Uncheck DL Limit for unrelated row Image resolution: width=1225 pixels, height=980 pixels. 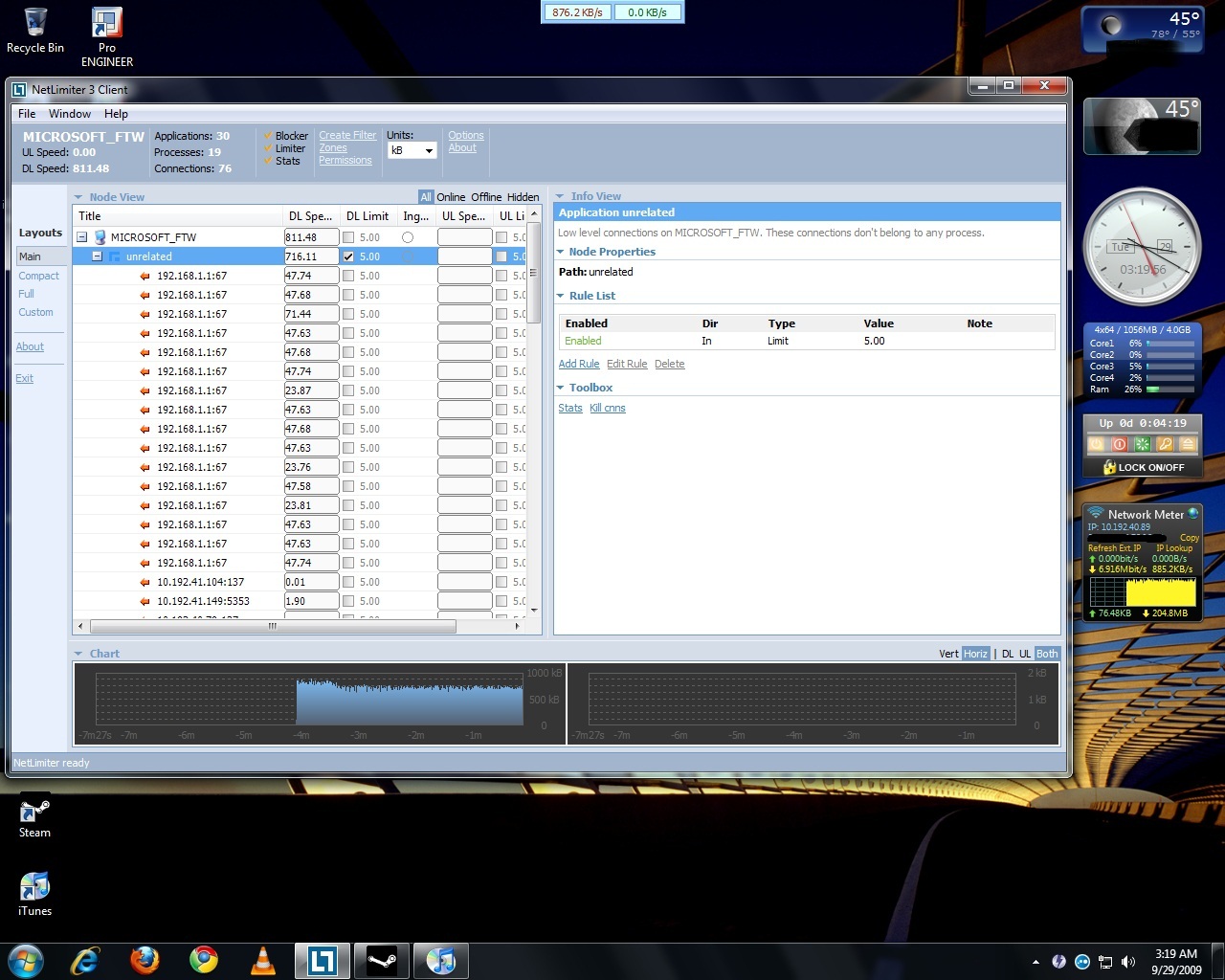[x=348, y=256]
